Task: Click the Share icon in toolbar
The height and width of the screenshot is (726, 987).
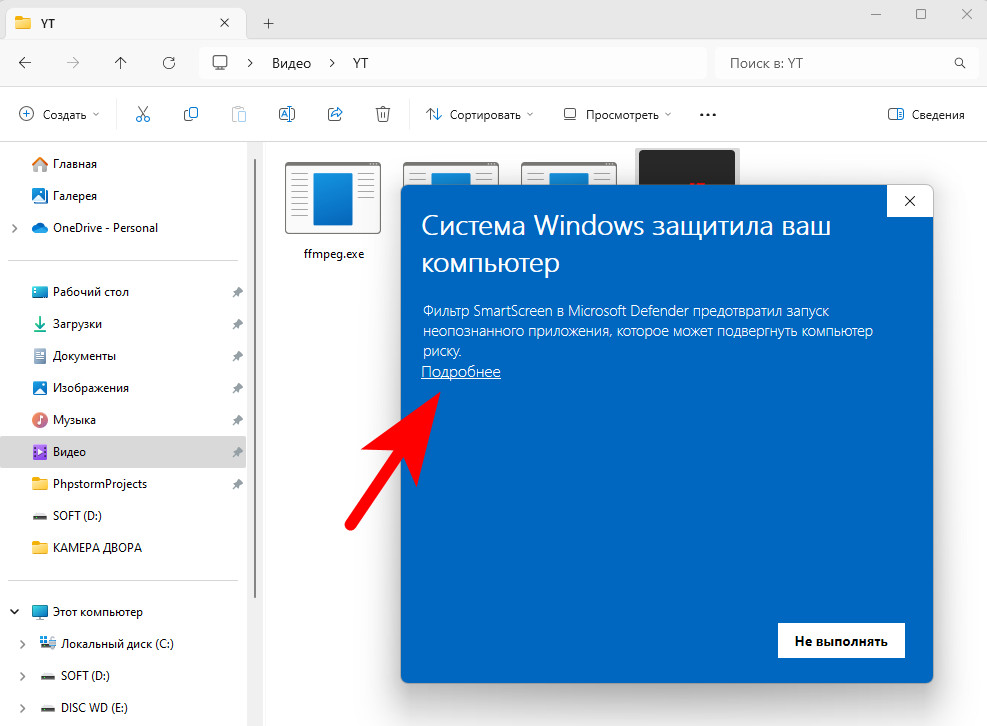Action: [x=335, y=115]
